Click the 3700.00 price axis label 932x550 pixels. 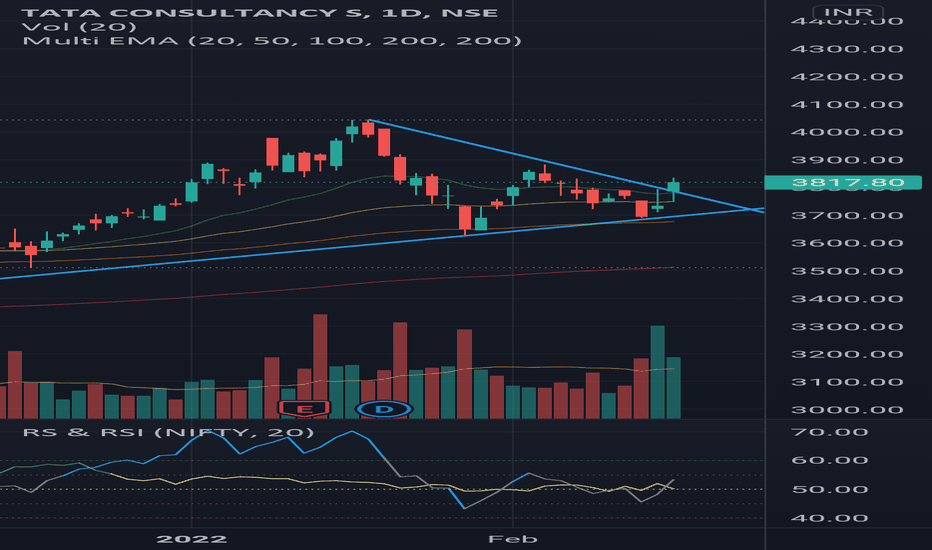(x=847, y=215)
